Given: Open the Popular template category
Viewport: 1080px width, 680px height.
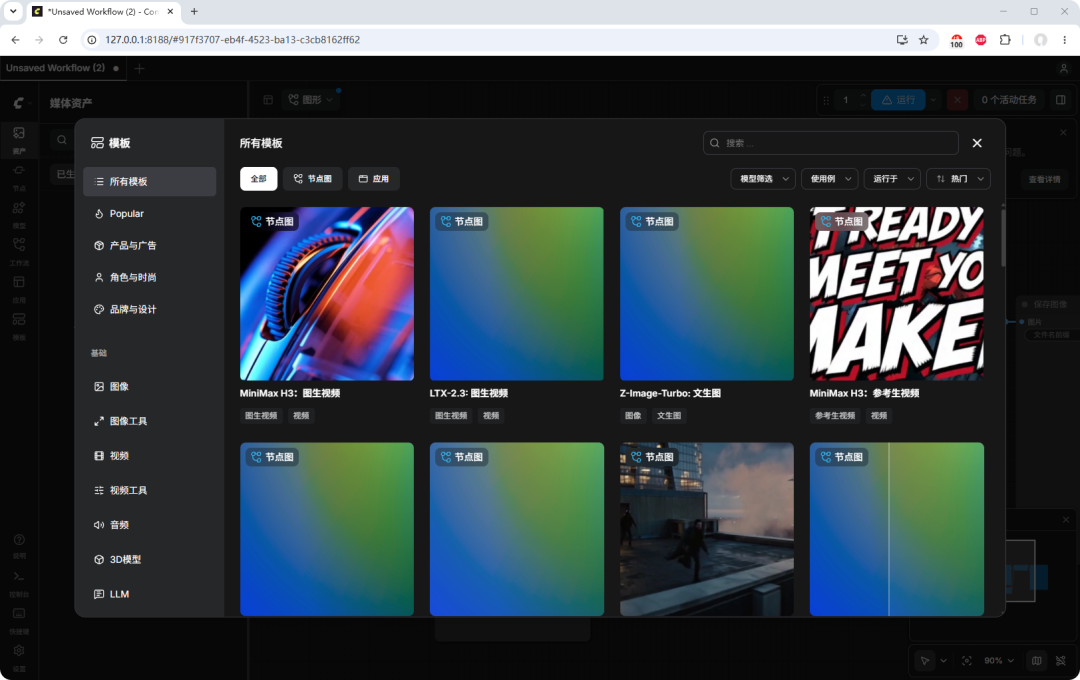Looking at the screenshot, I should point(149,214).
